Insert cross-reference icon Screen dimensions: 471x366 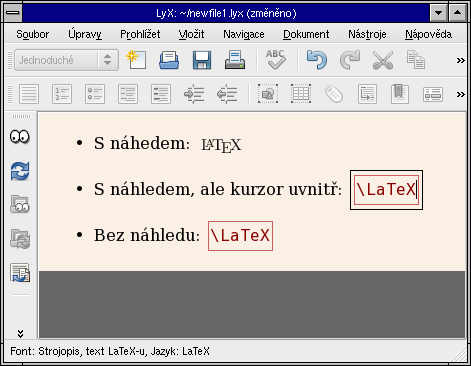[x=367, y=94]
